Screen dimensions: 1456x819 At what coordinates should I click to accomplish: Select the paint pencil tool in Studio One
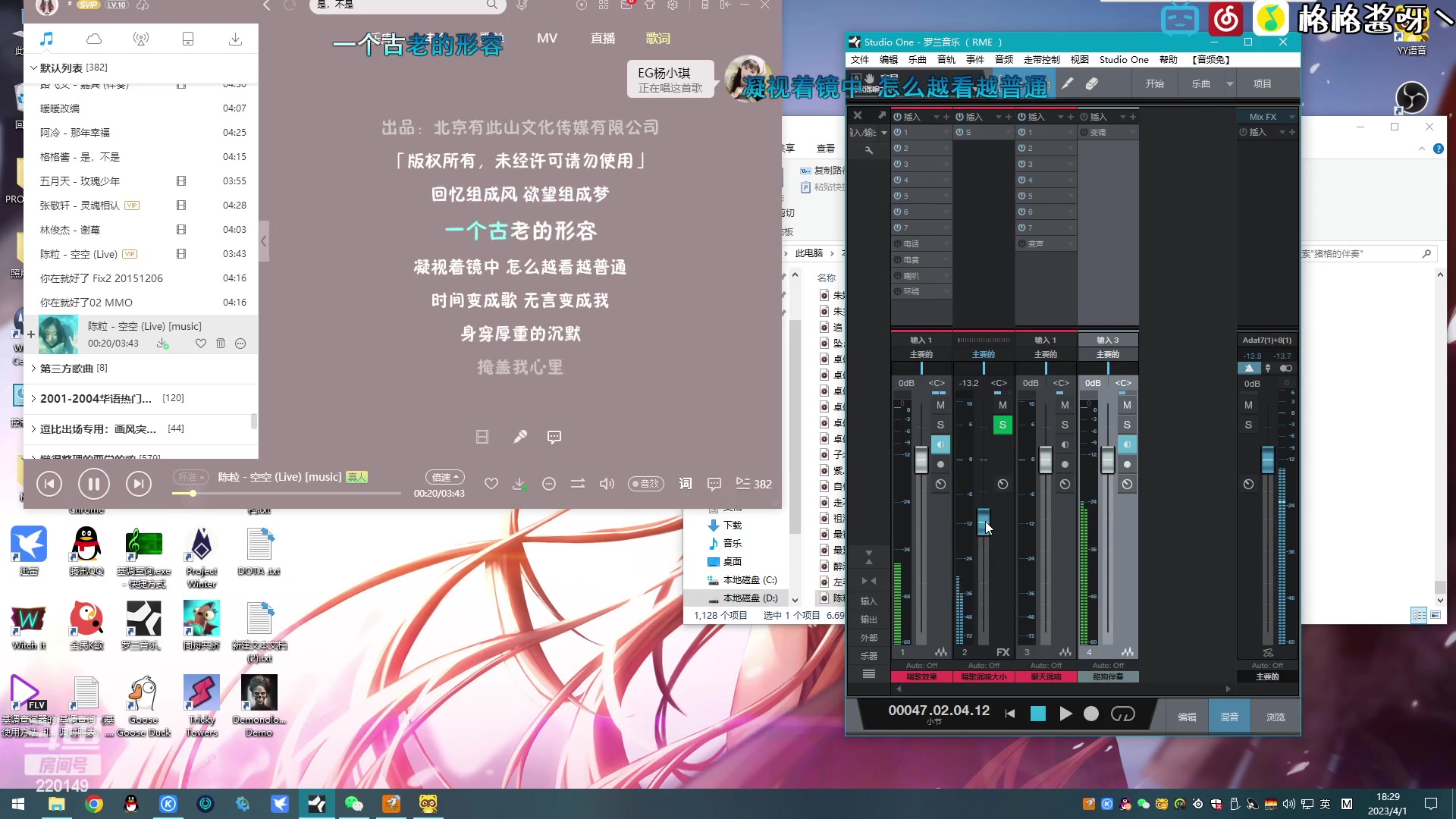click(1068, 83)
